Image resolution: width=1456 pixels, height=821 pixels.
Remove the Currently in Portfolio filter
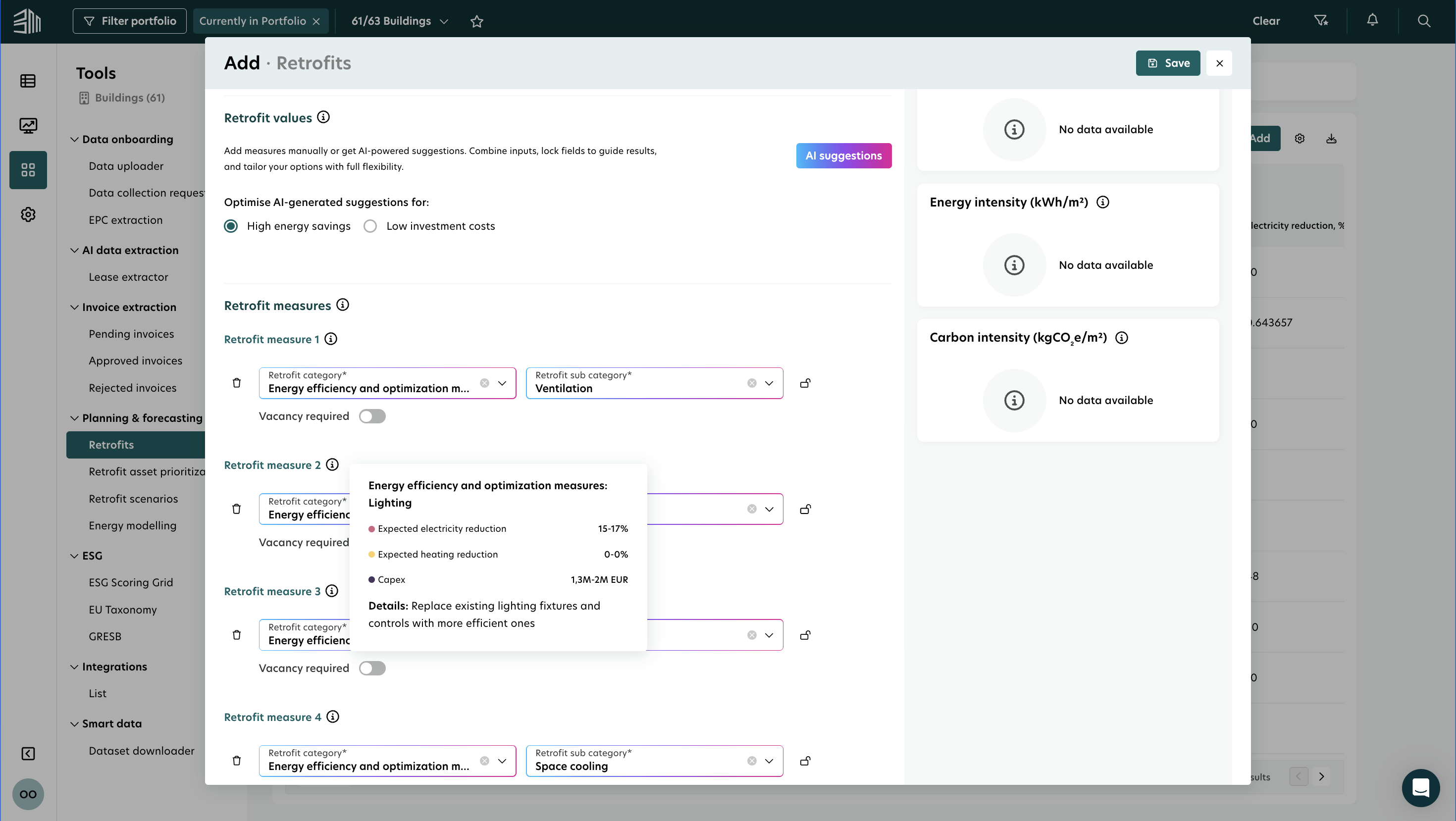click(x=316, y=21)
